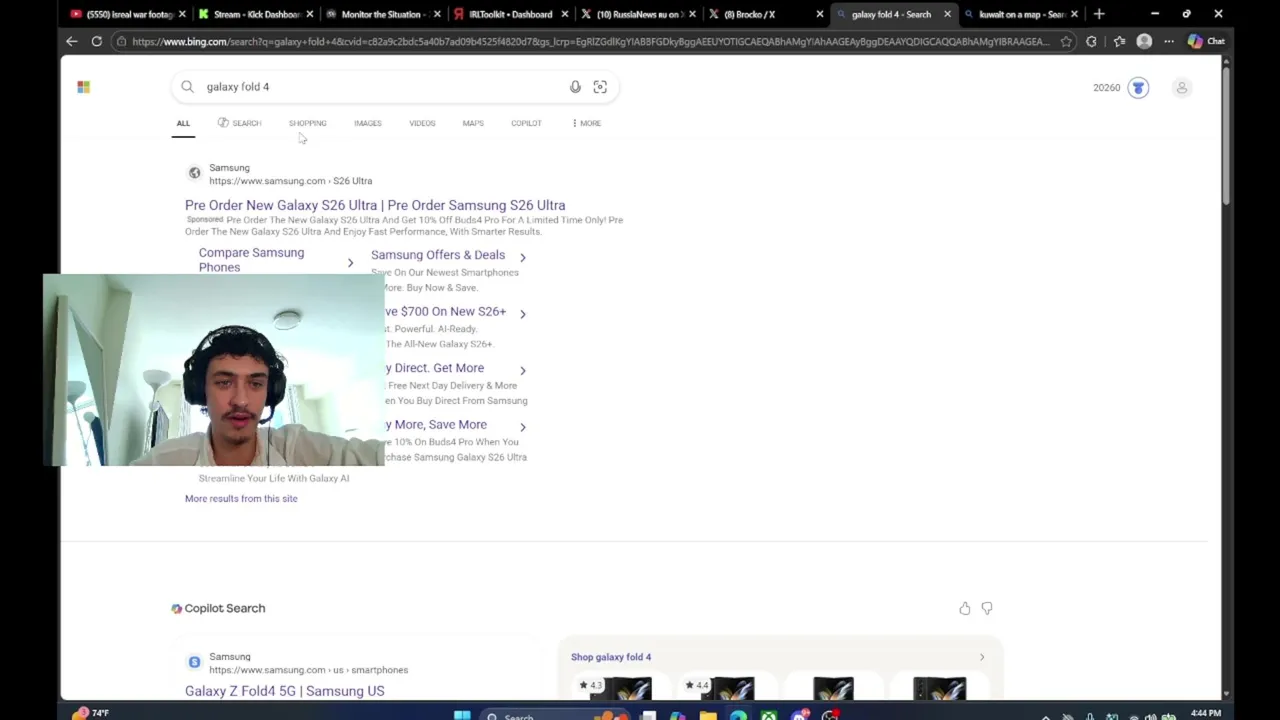Close the Stream - Kick Dashboard tab

click(309, 14)
